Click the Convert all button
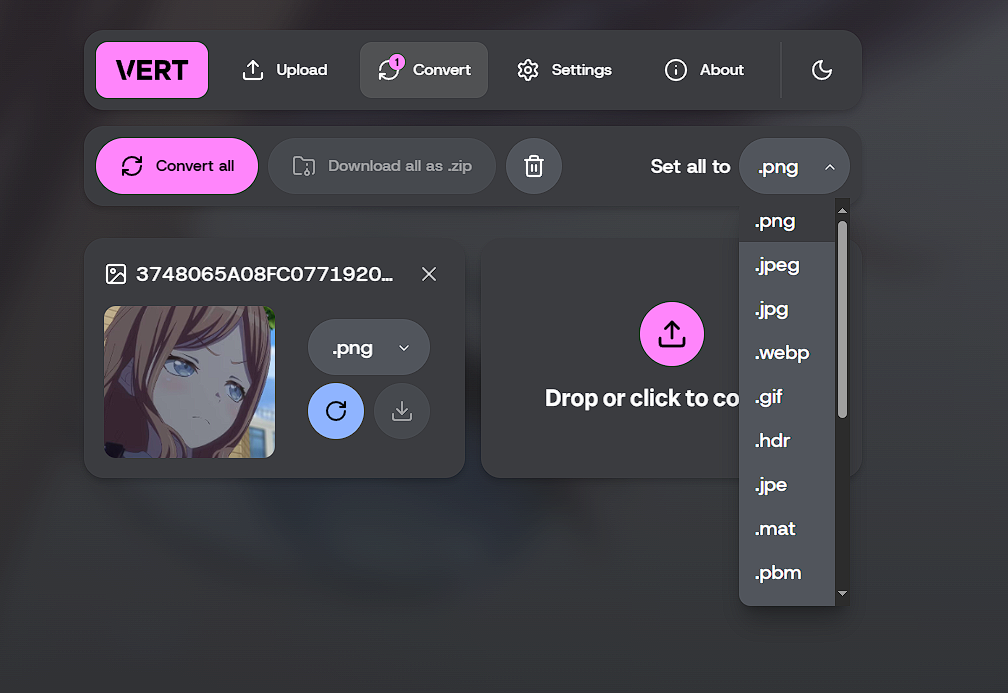This screenshot has height=693, width=1008. click(177, 166)
